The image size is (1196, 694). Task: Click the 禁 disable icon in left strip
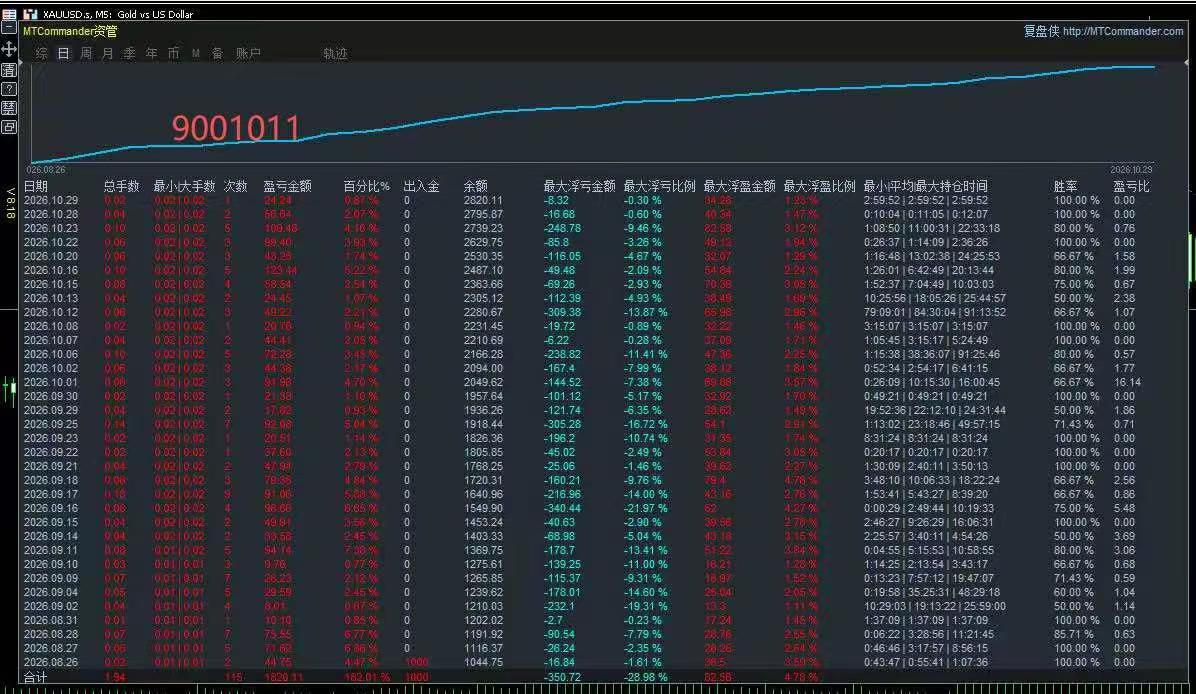coord(9,108)
